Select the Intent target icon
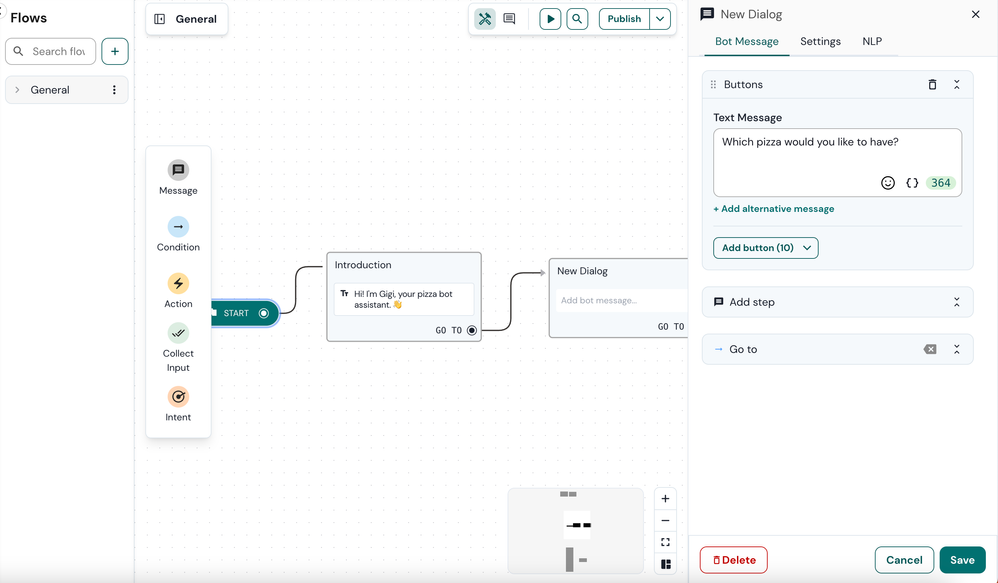Viewport: 998px width, 583px height. tap(178, 397)
